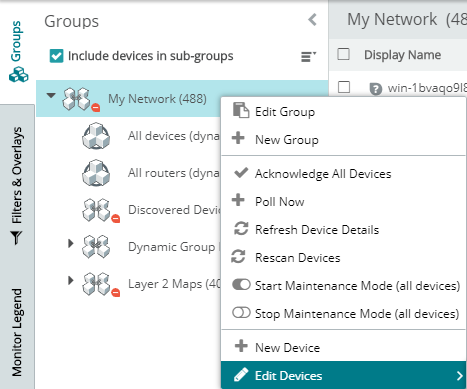Open device win-1bvaqo9l8 in the list
This screenshot has width=467, height=389.
click(x=427, y=88)
